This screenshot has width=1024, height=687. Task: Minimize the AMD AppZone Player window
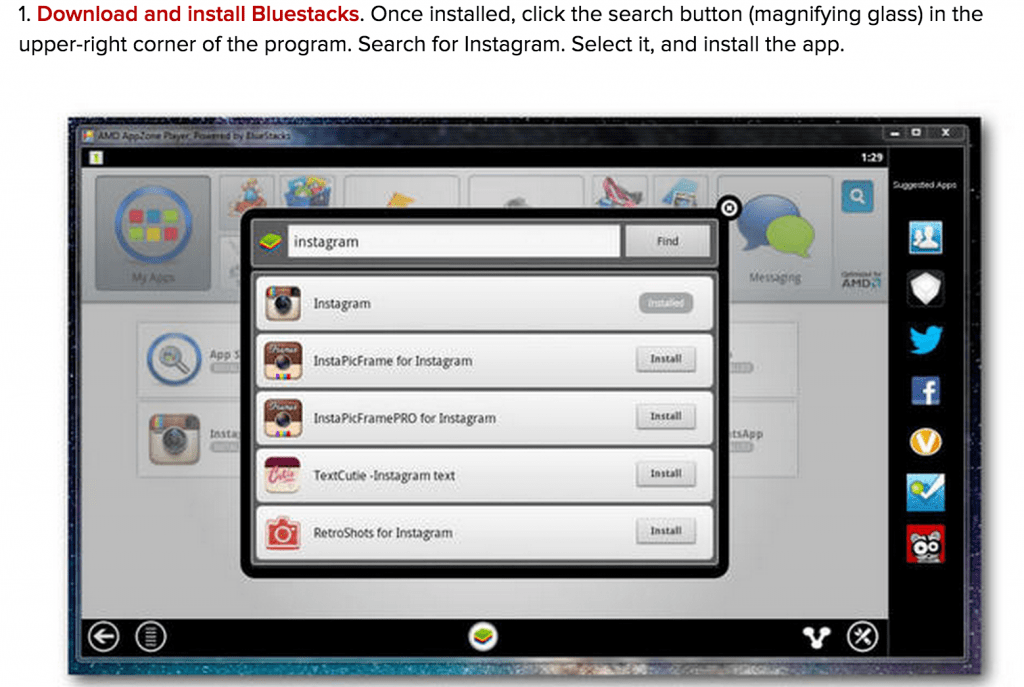[x=895, y=133]
